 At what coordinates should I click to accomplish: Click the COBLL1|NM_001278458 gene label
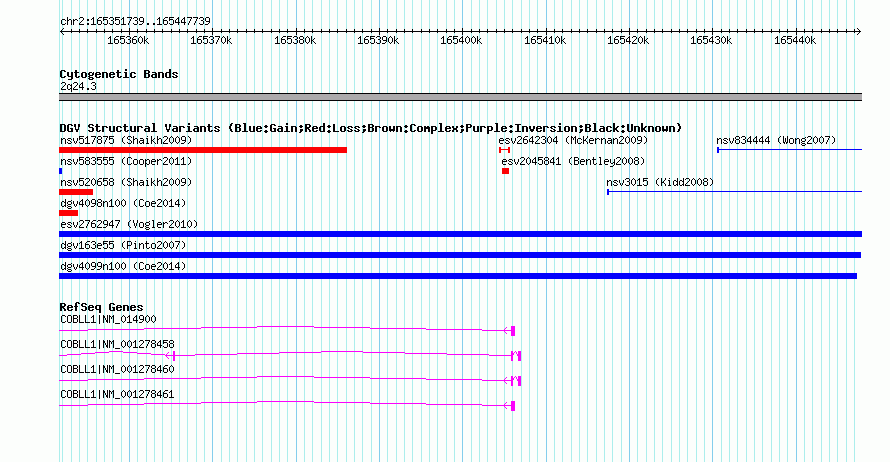tap(117, 345)
